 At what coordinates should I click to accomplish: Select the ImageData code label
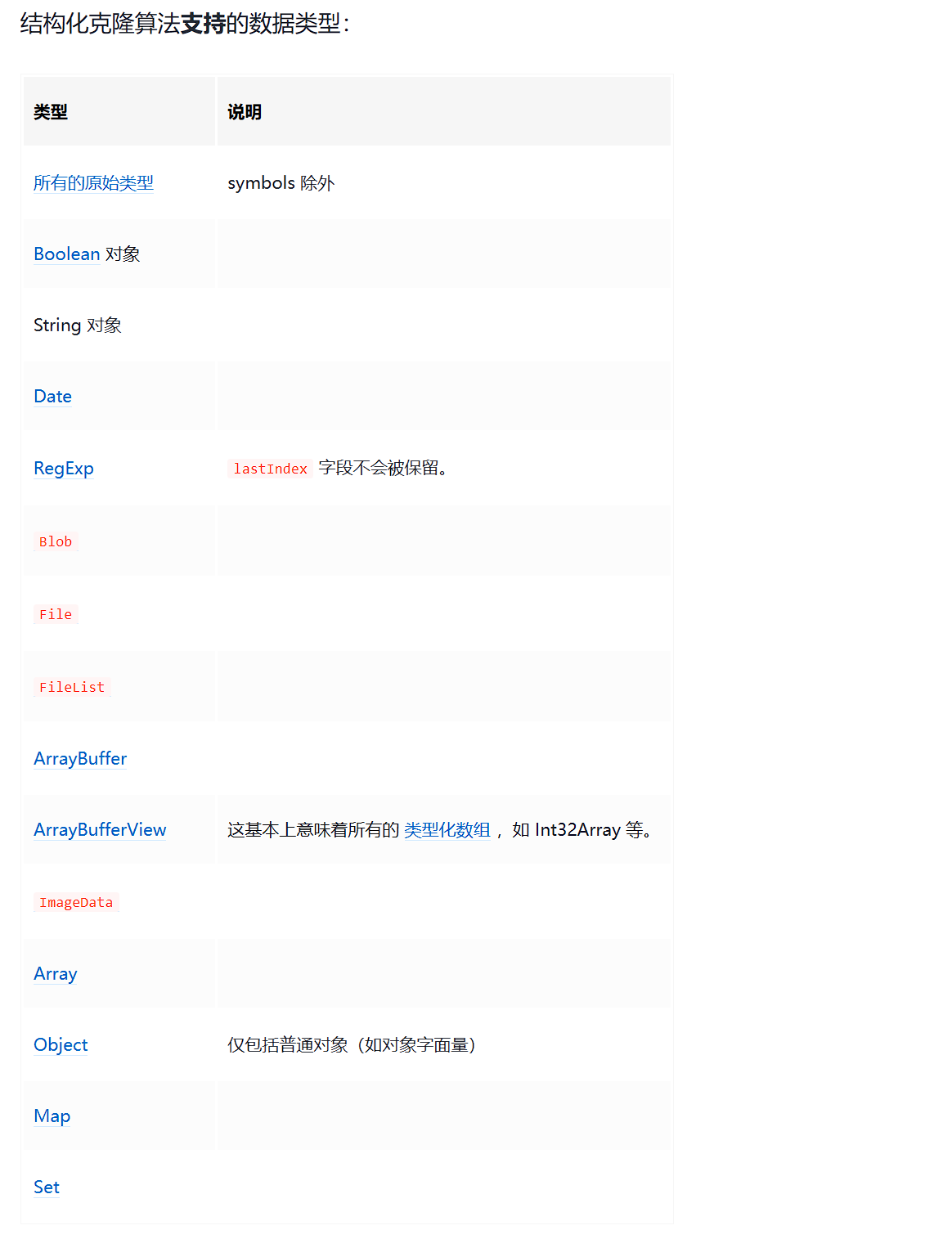point(76,902)
